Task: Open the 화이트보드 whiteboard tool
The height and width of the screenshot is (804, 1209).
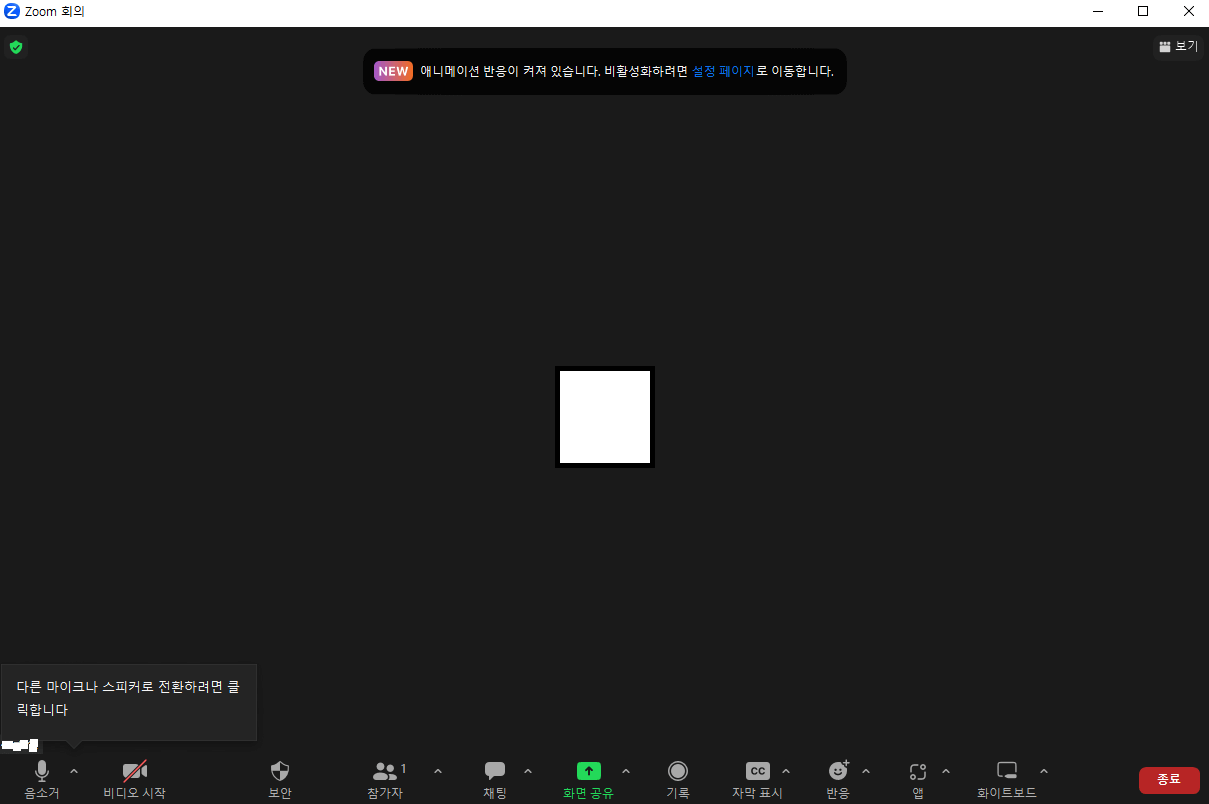Action: pyautogui.click(x=1005, y=778)
